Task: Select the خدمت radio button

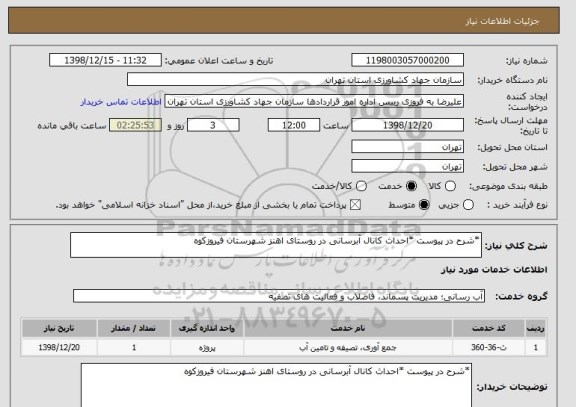Action: 411,186
